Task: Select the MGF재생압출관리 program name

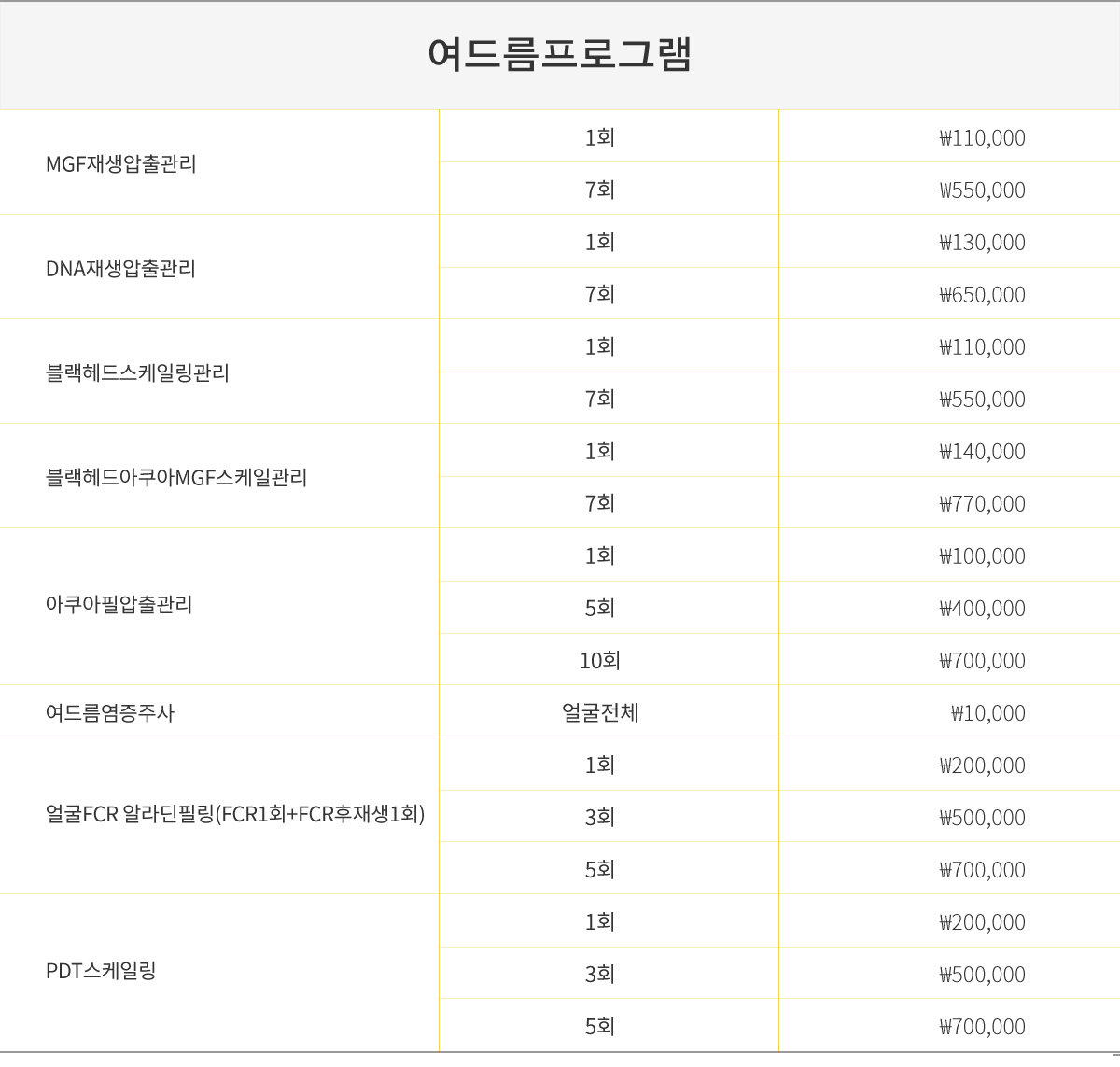Action: point(121,164)
